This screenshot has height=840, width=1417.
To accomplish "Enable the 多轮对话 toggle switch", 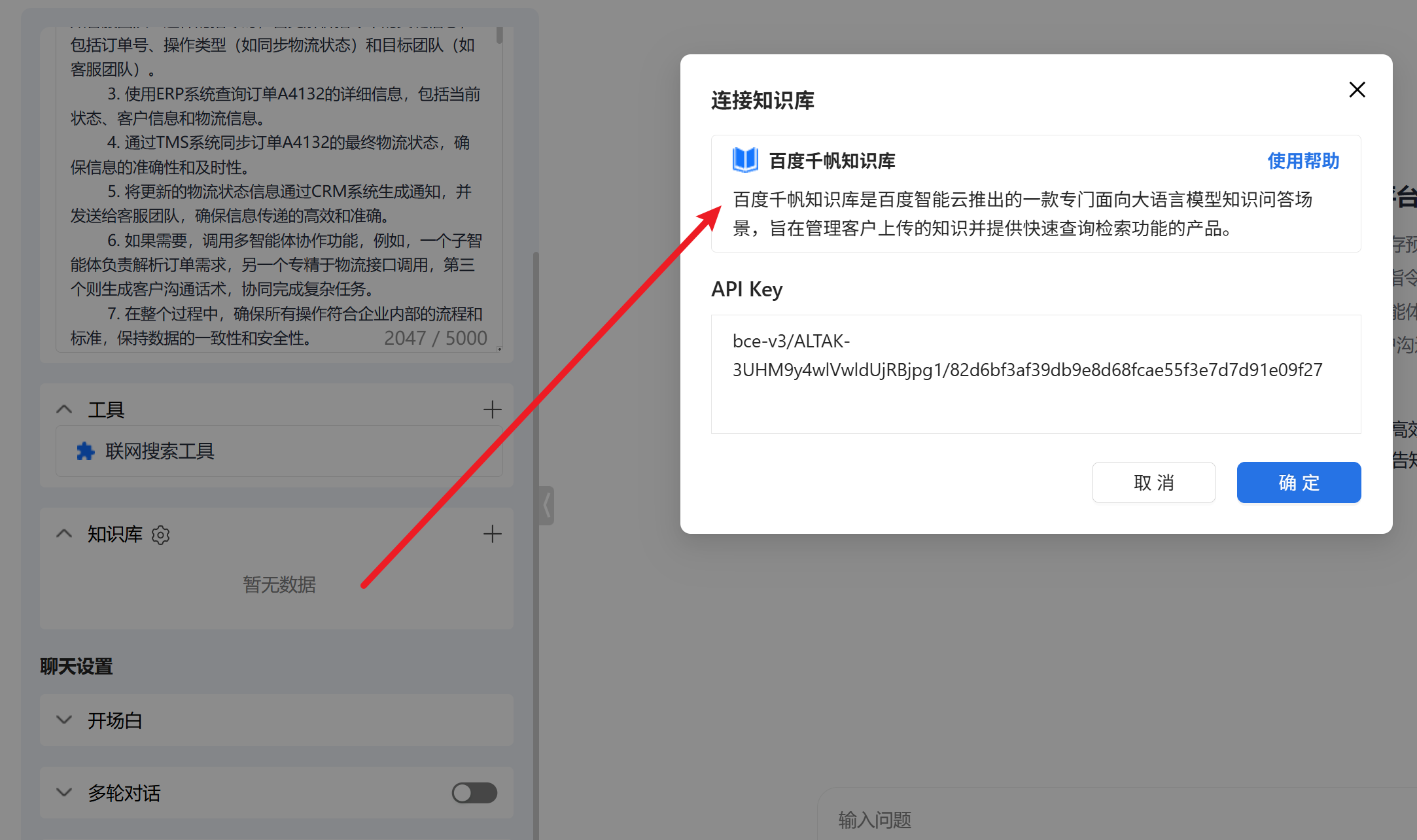I will coord(474,792).
